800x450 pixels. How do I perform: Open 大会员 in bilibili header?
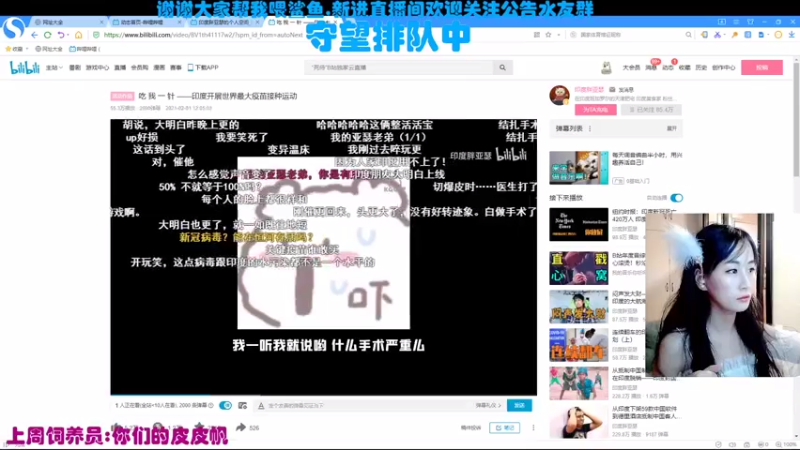[x=631, y=67]
